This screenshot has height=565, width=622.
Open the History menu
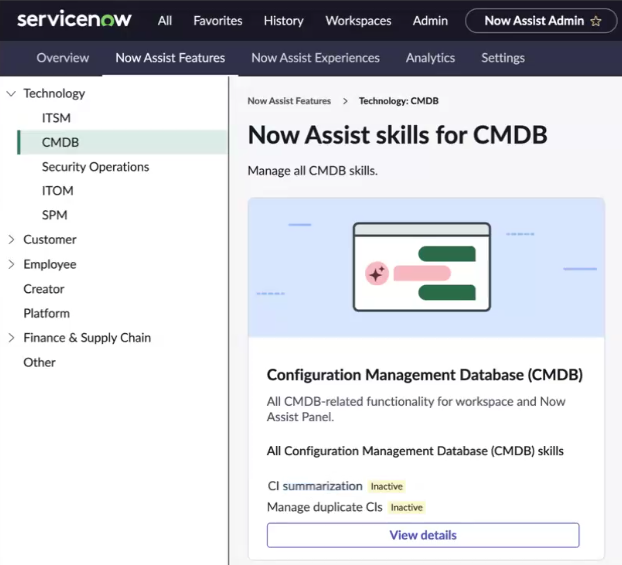[284, 21]
